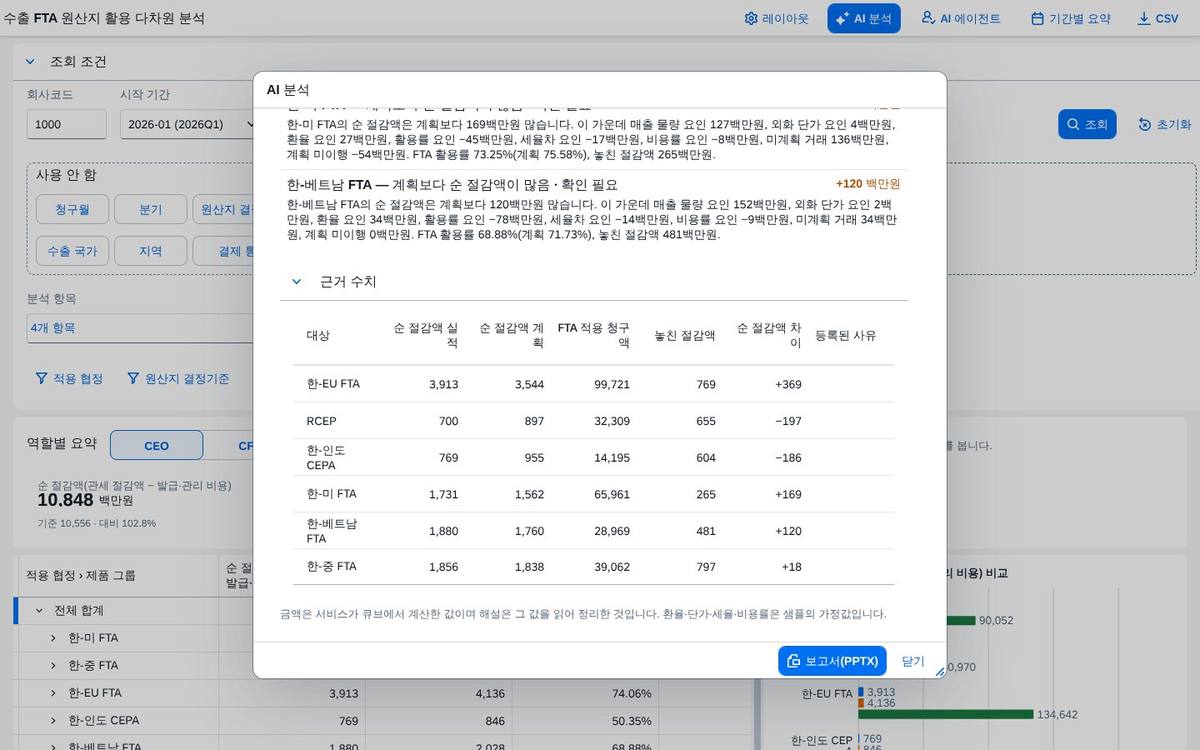1200x750 pixels.
Task: Switch to the CEO role tab
Action: click(x=156, y=446)
